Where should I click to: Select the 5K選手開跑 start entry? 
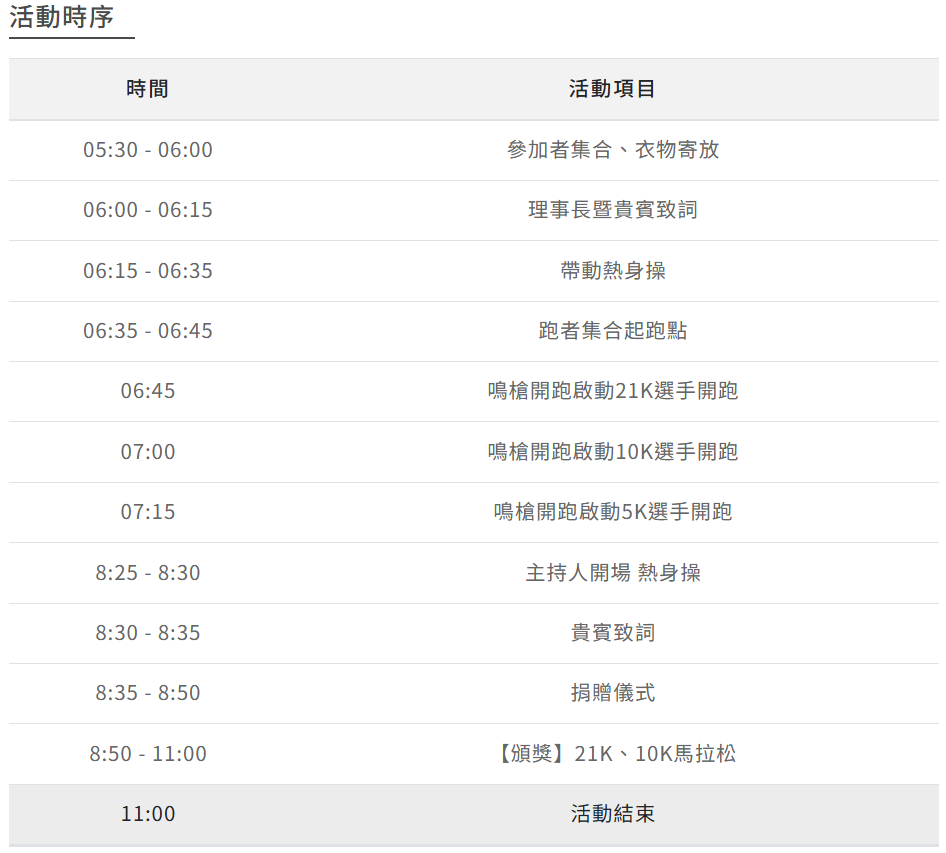[612, 512]
